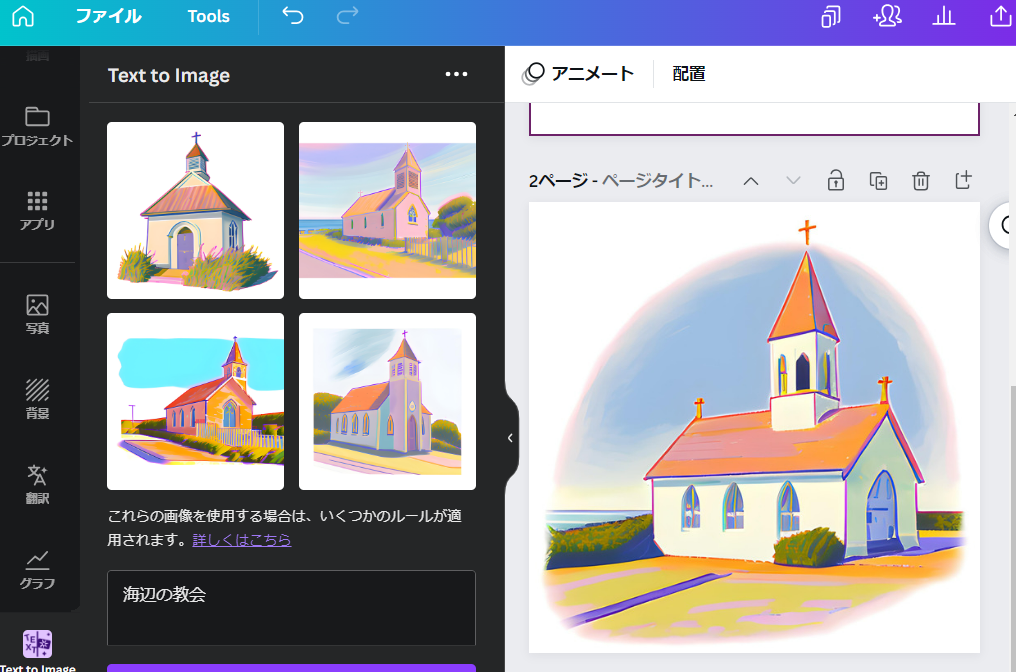
Task: Undo the last action
Action: (293, 16)
